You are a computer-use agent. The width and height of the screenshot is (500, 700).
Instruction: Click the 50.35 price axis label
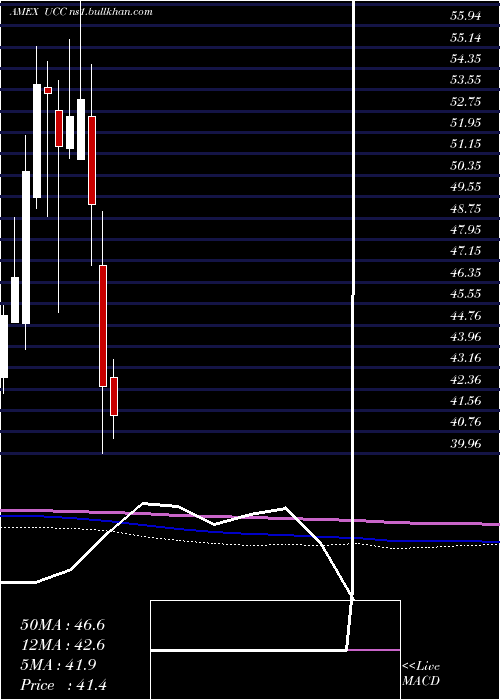466,166
